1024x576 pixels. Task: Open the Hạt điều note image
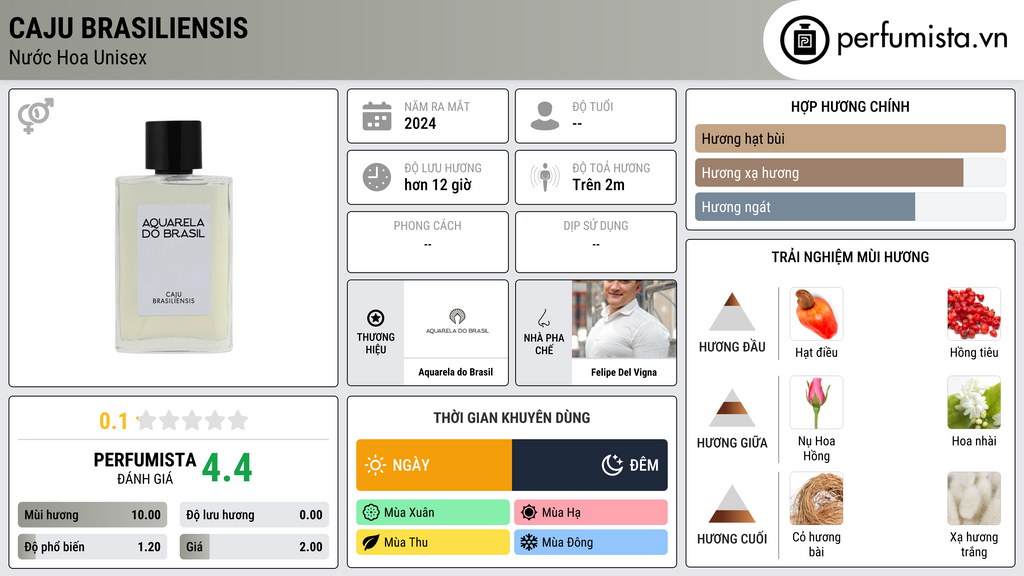[x=816, y=313]
